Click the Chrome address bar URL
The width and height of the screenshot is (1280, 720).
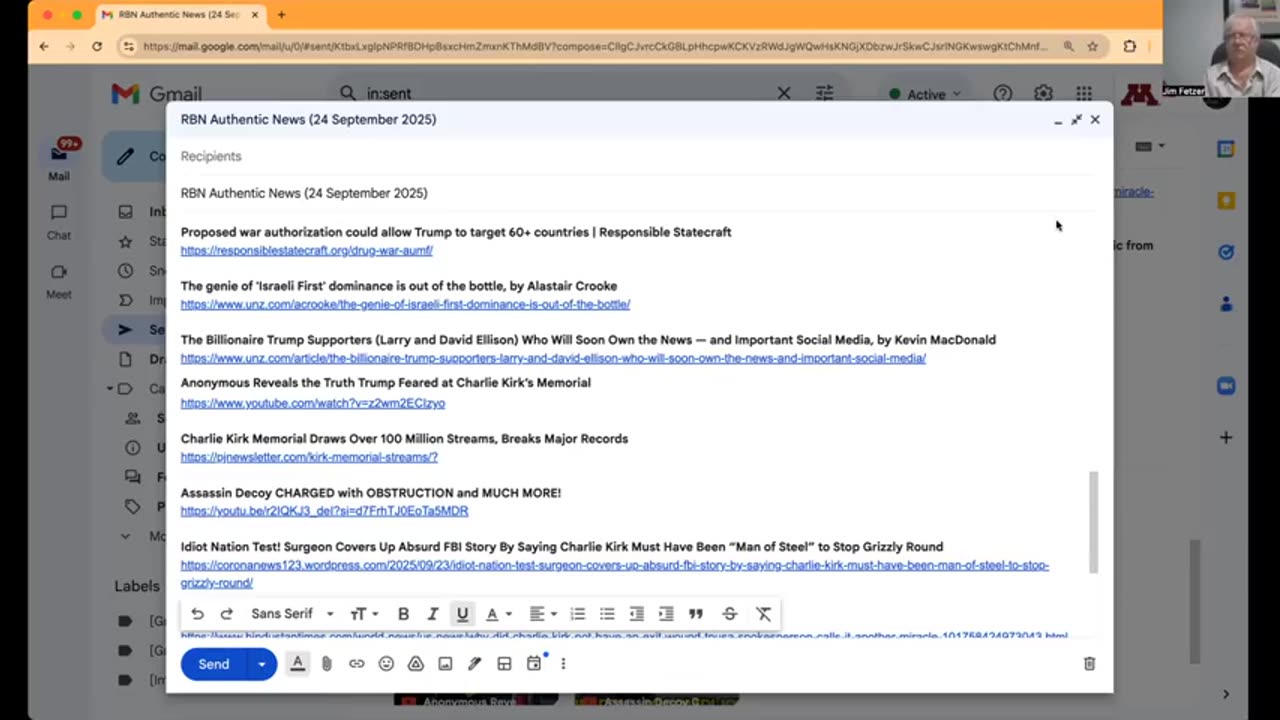[595, 46]
